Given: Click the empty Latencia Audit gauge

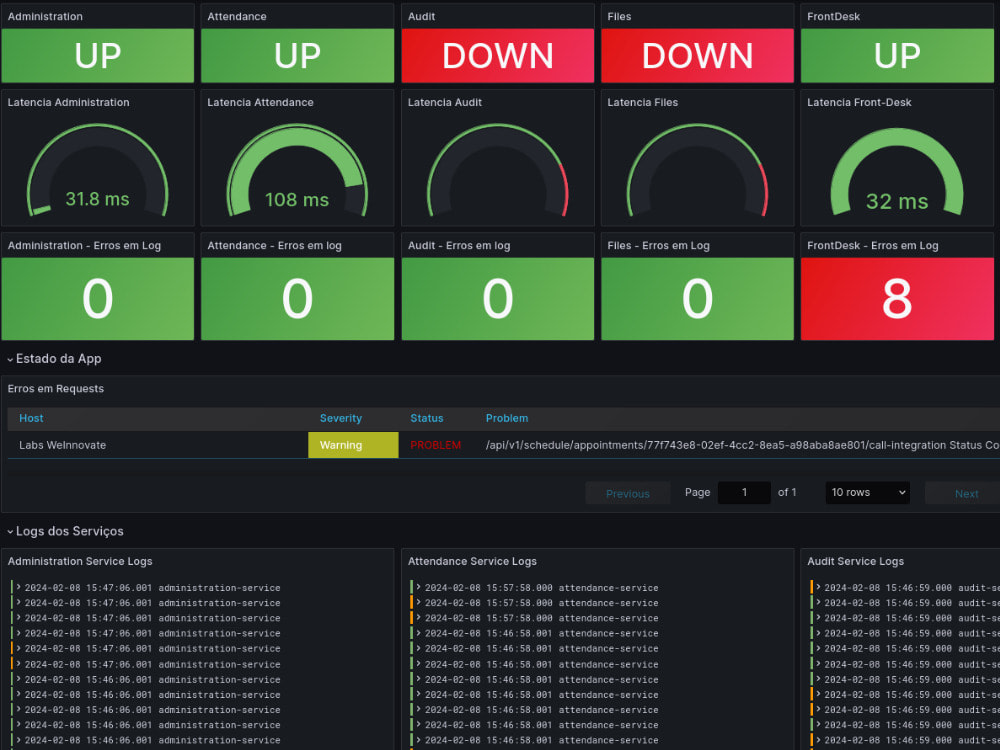Looking at the screenshot, I should click(497, 170).
